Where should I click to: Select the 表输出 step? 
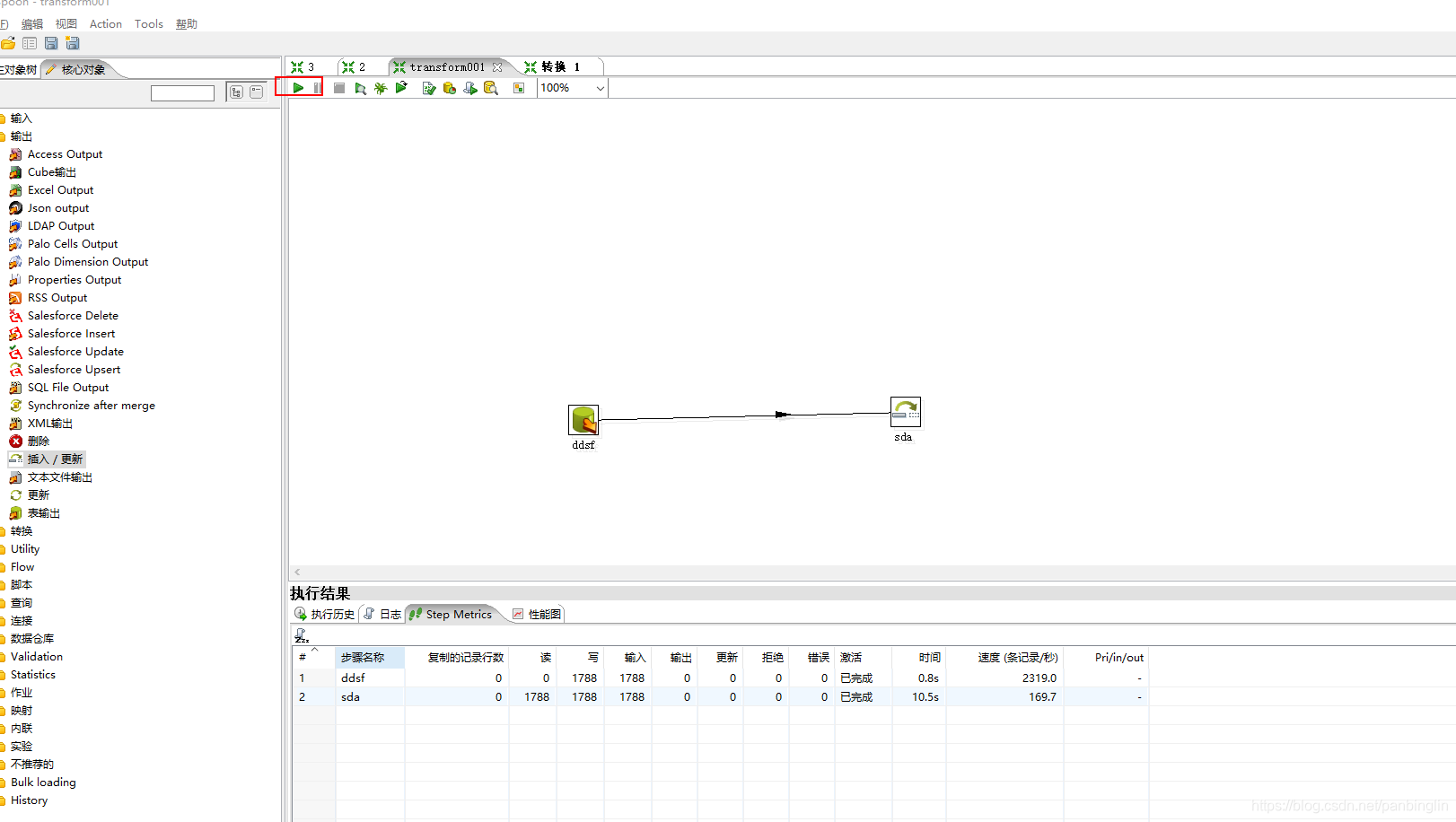click(44, 513)
